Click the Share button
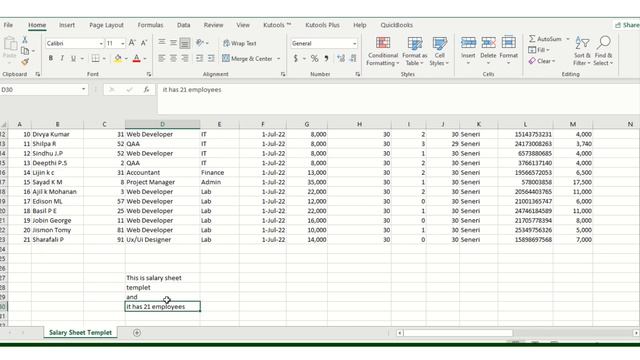This screenshot has height=360, width=640. (x=627, y=25)
